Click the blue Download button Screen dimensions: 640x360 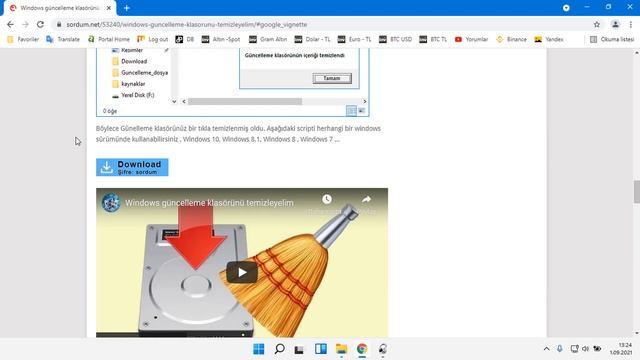click(x=132, y=167)
